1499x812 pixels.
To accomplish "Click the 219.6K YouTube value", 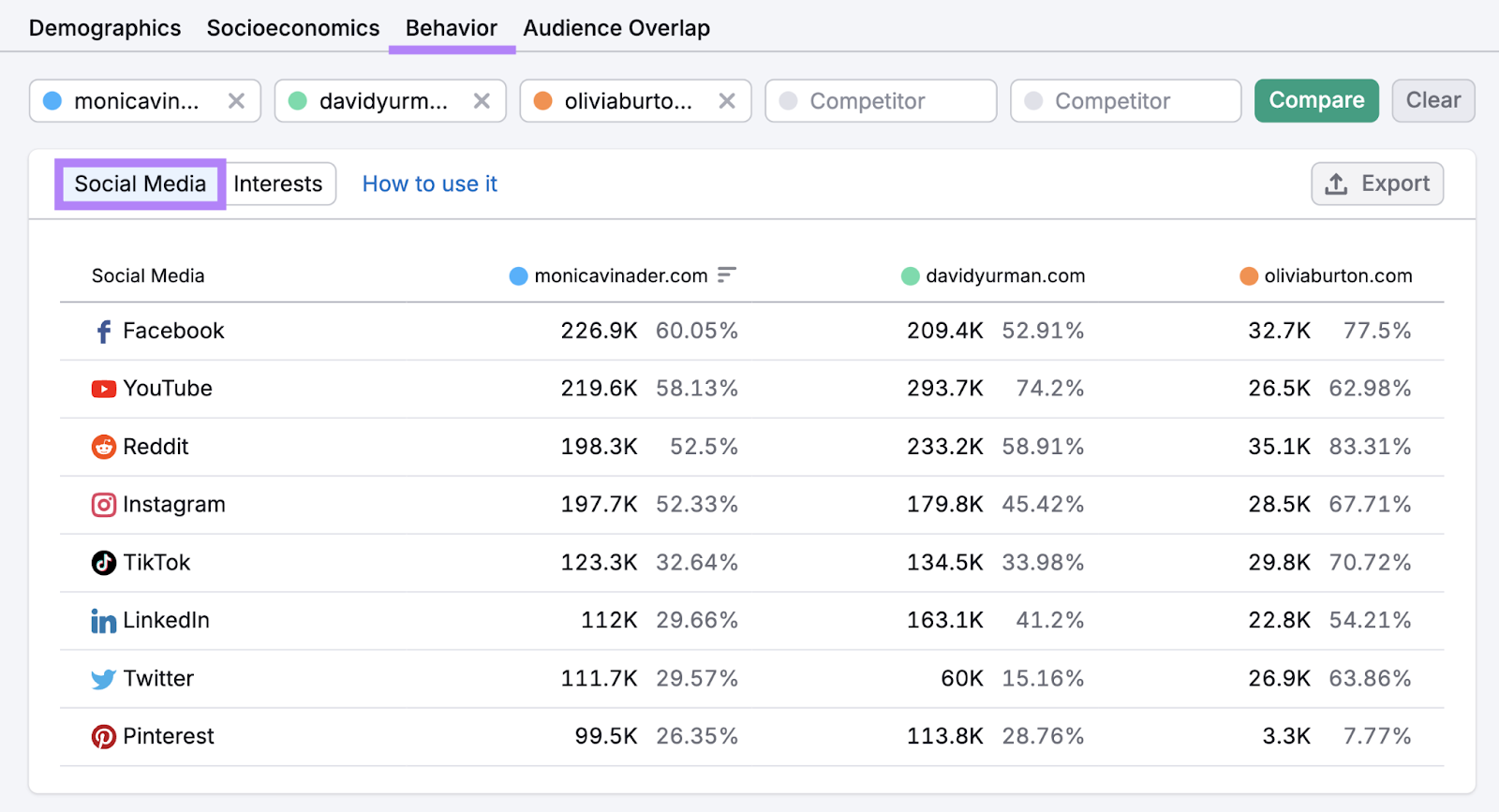I will point(600,388).
